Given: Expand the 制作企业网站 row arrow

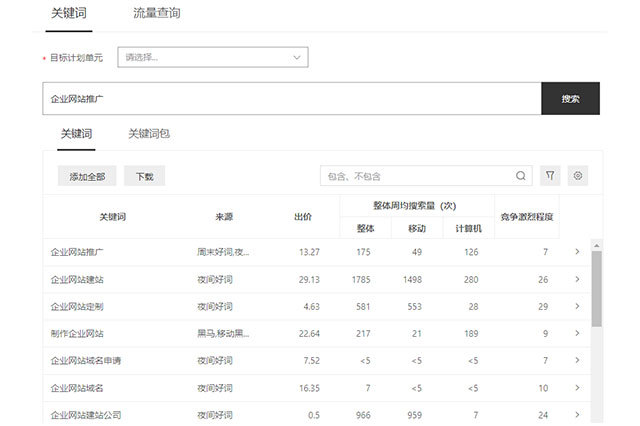Looking at the screenshot, I should coord(577,333).
